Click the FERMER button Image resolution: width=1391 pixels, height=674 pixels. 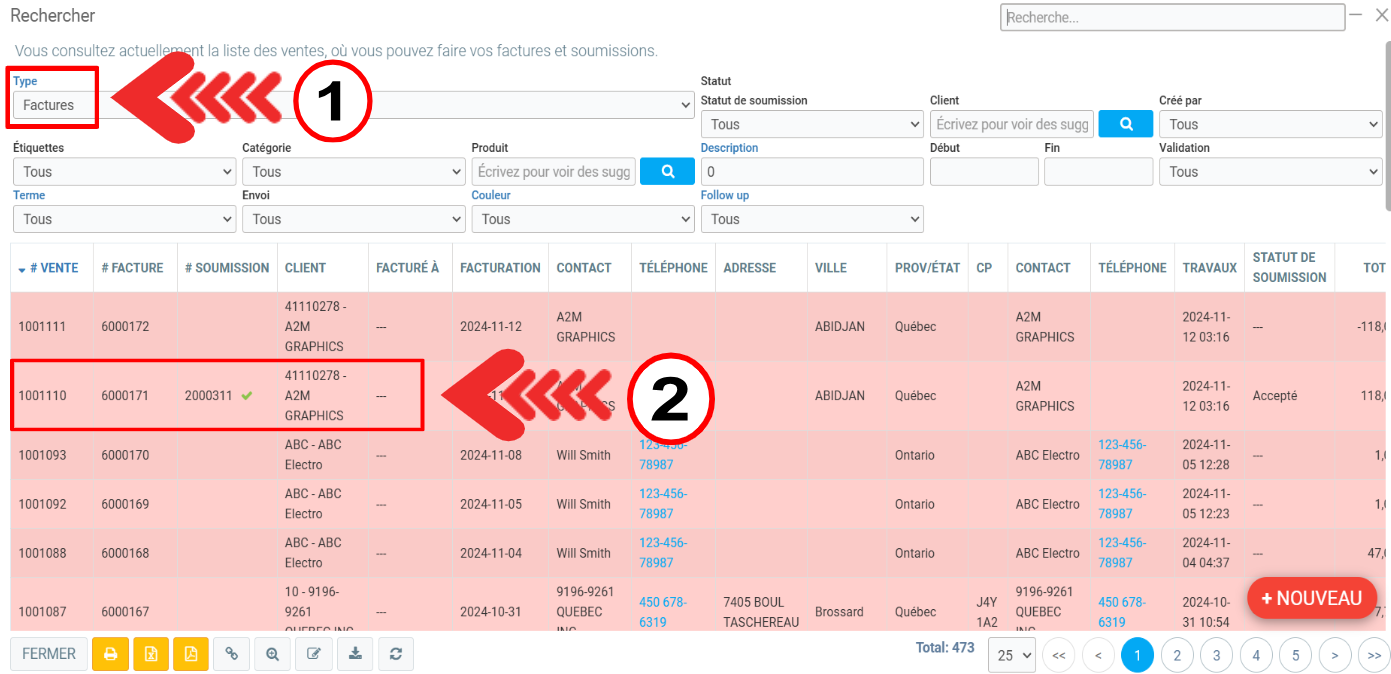coord(49,654)
